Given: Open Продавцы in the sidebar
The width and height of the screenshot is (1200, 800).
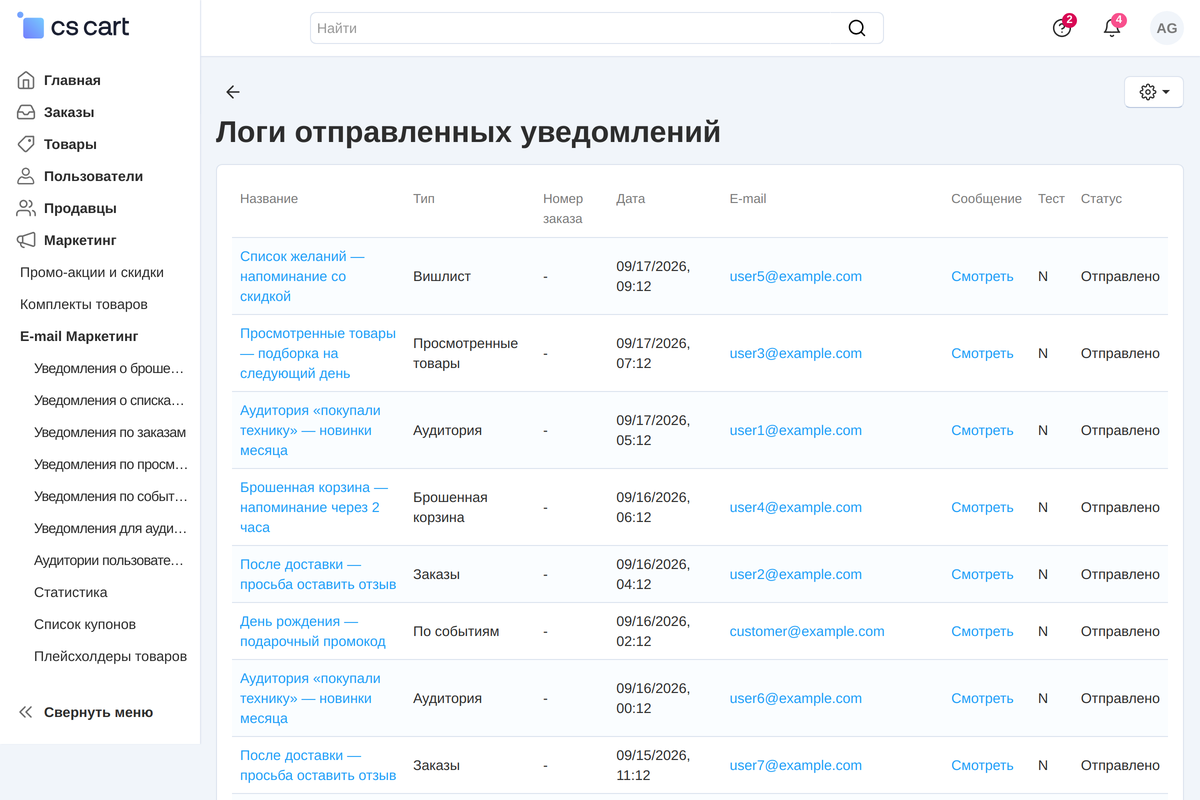Looking at the screenshot, I should 80,208.
